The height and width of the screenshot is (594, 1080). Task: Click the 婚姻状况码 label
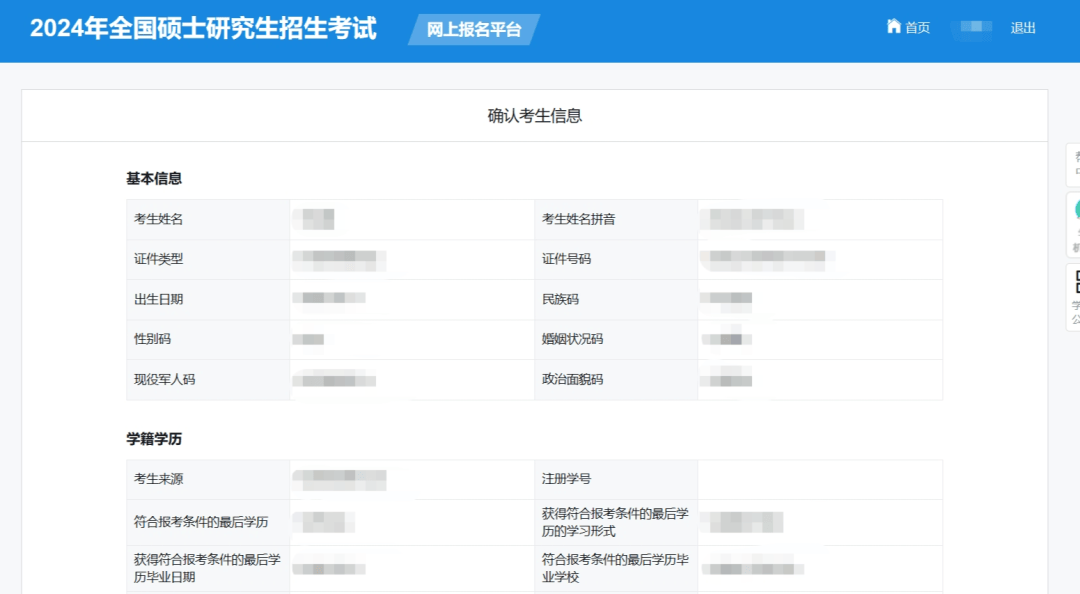(572, 339)
